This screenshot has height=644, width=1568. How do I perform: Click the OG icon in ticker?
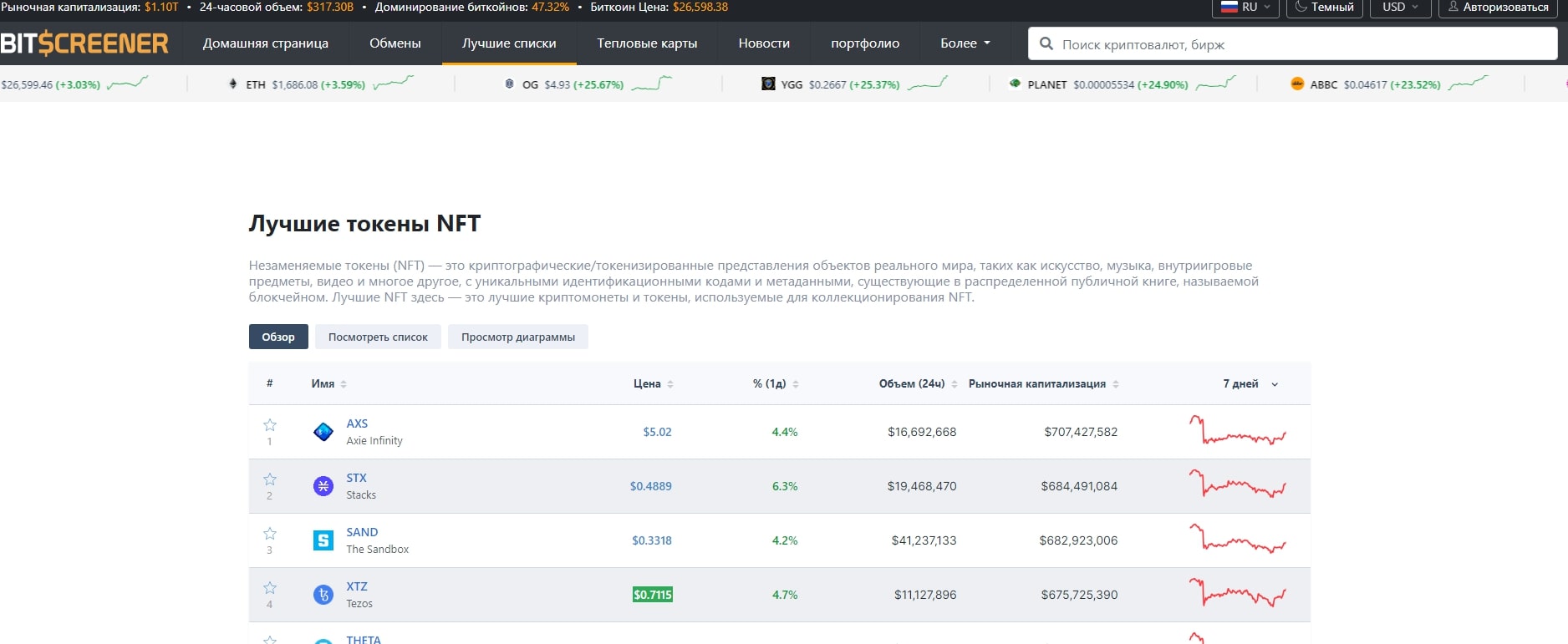pos(510,84)
